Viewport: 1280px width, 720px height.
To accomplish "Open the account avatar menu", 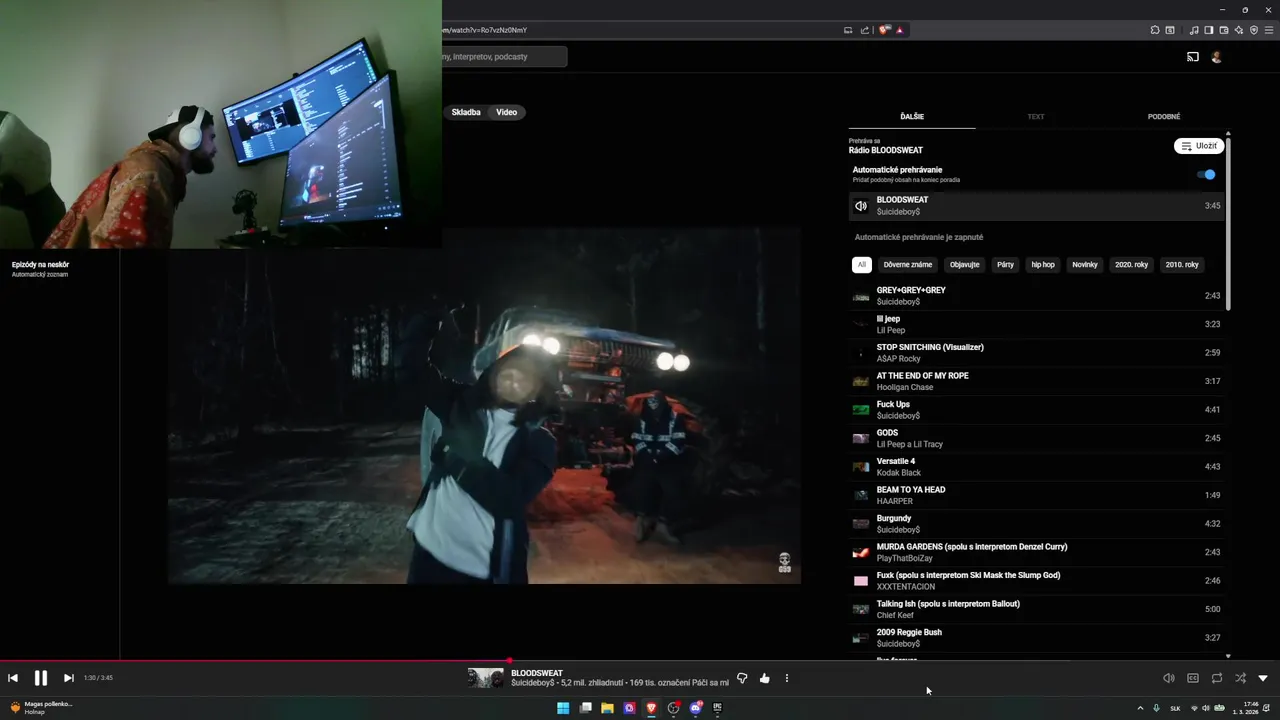I will point(1217,57).
